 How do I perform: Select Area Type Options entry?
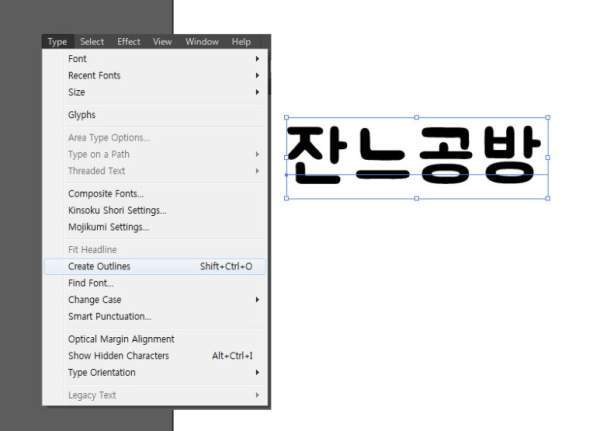155,138
